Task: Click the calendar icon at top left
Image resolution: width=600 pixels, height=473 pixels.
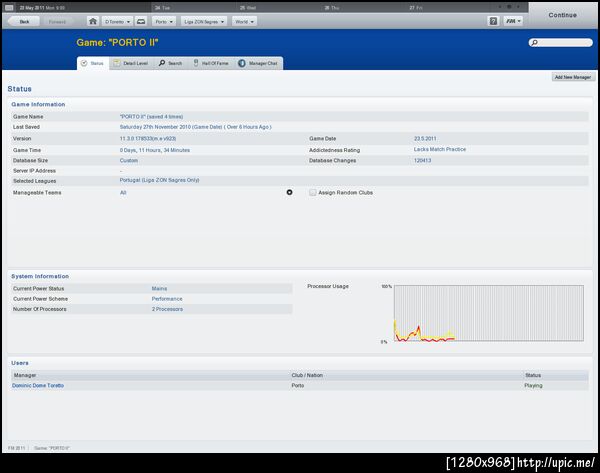Action: point(9,8)
